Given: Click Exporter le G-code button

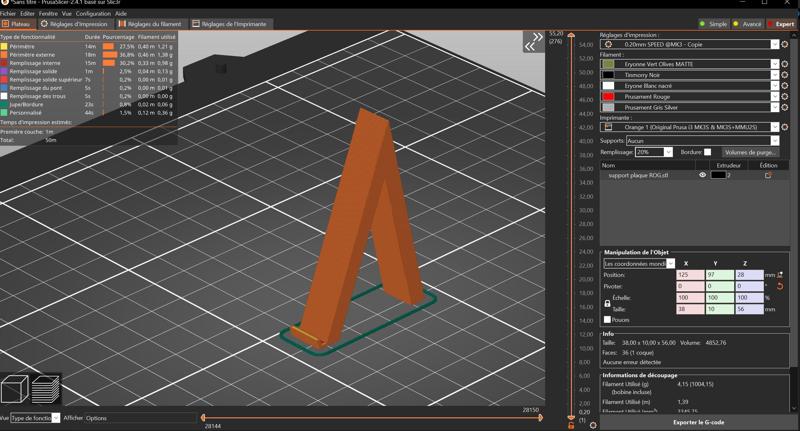Looking at the screenshot, I should tap(699, 422).
